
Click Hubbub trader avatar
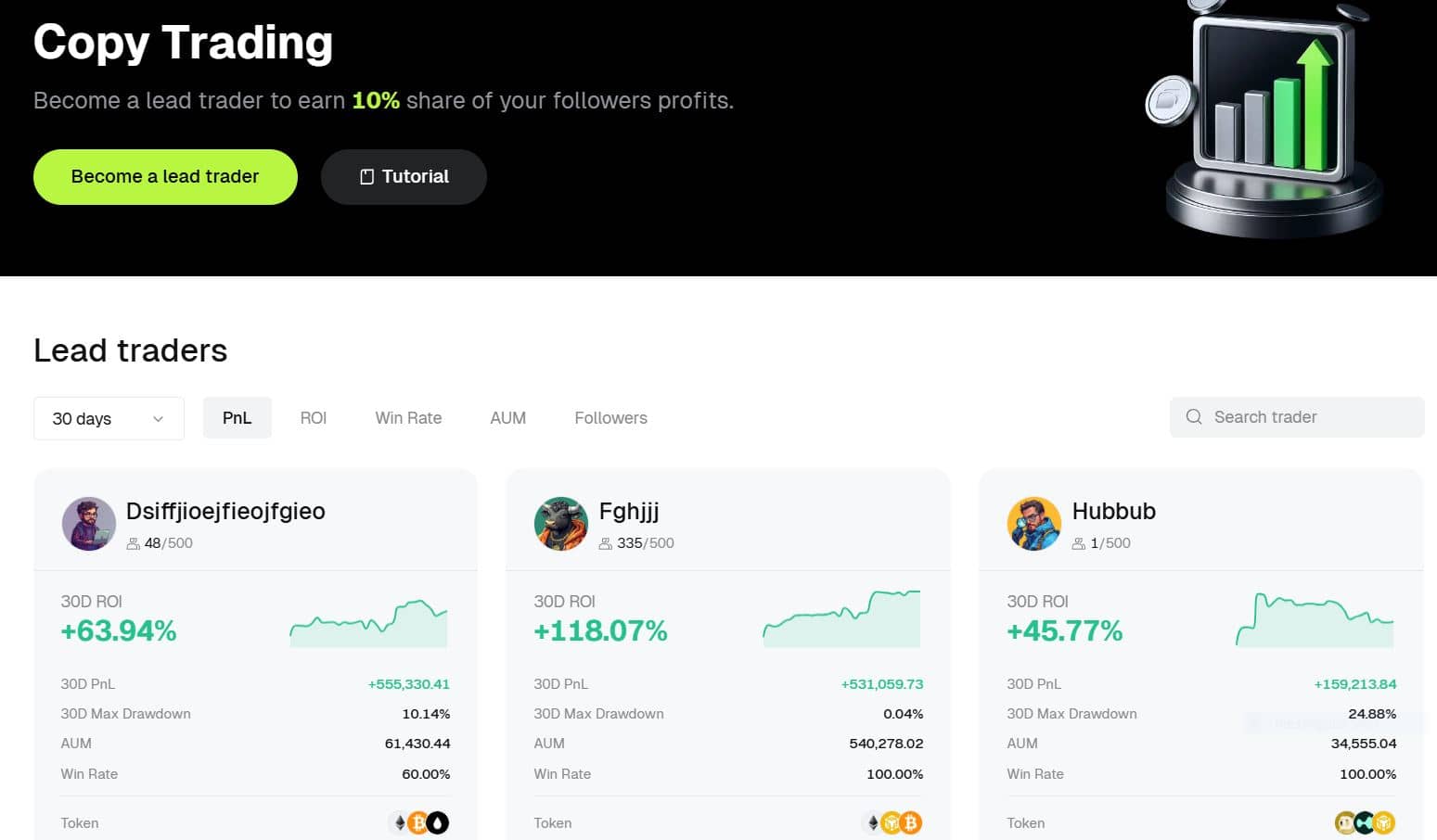tap(1034, 524)
